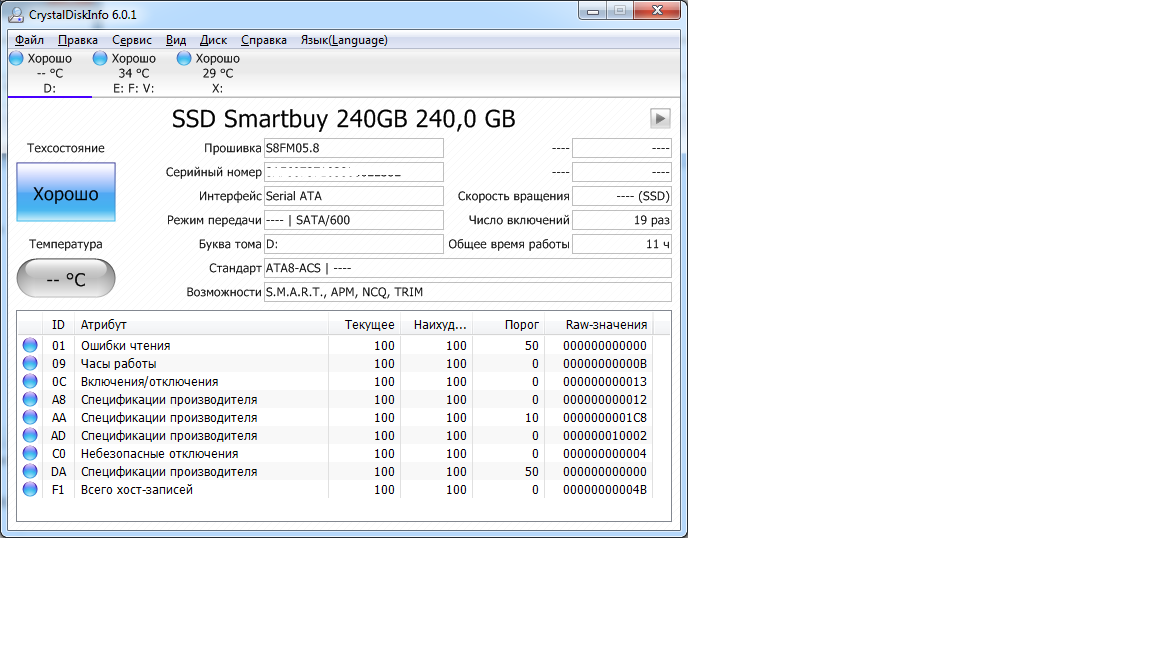Click the Прошивка field S8FM05.8

[353, 148]
